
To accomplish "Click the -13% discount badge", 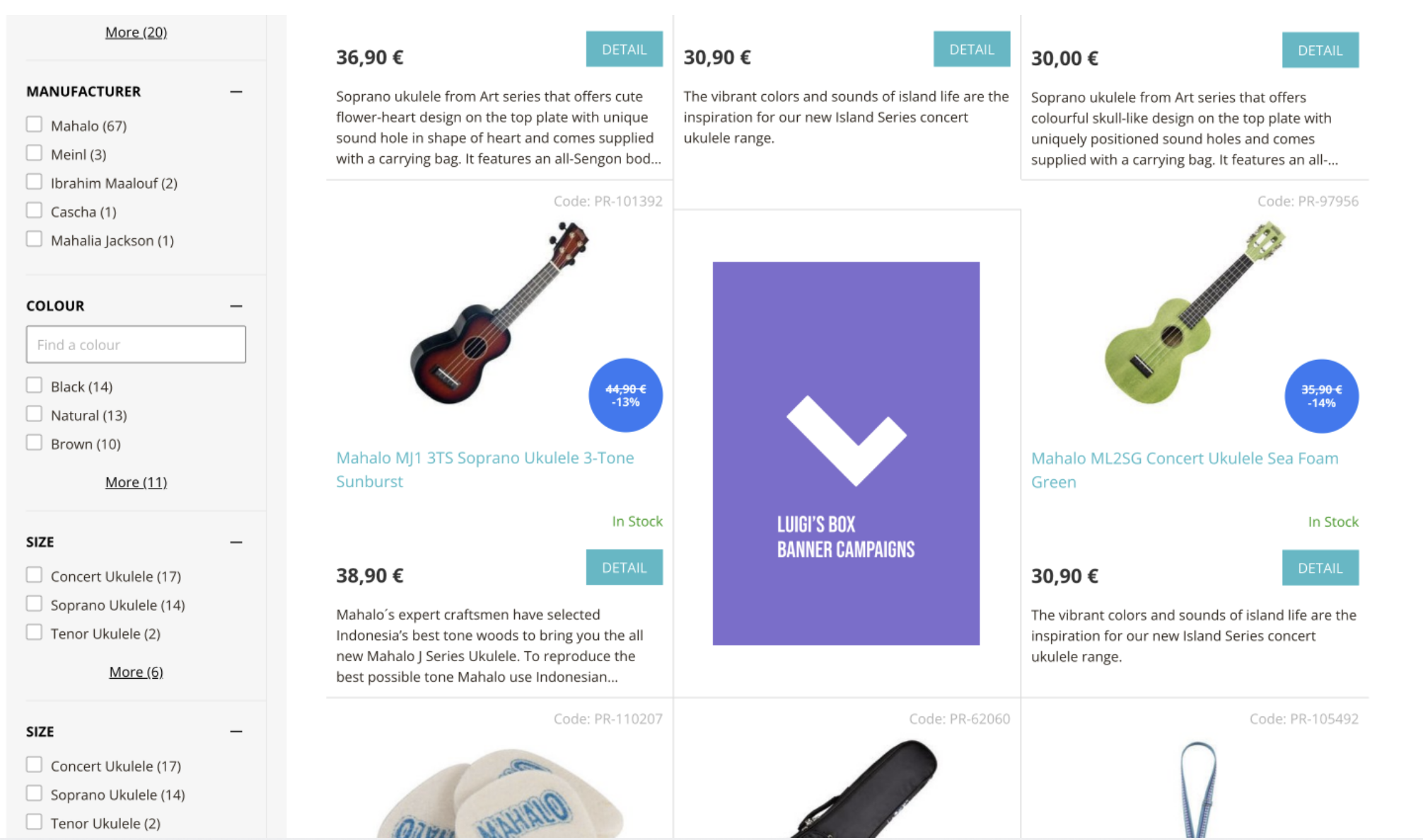I will (625, 395).
